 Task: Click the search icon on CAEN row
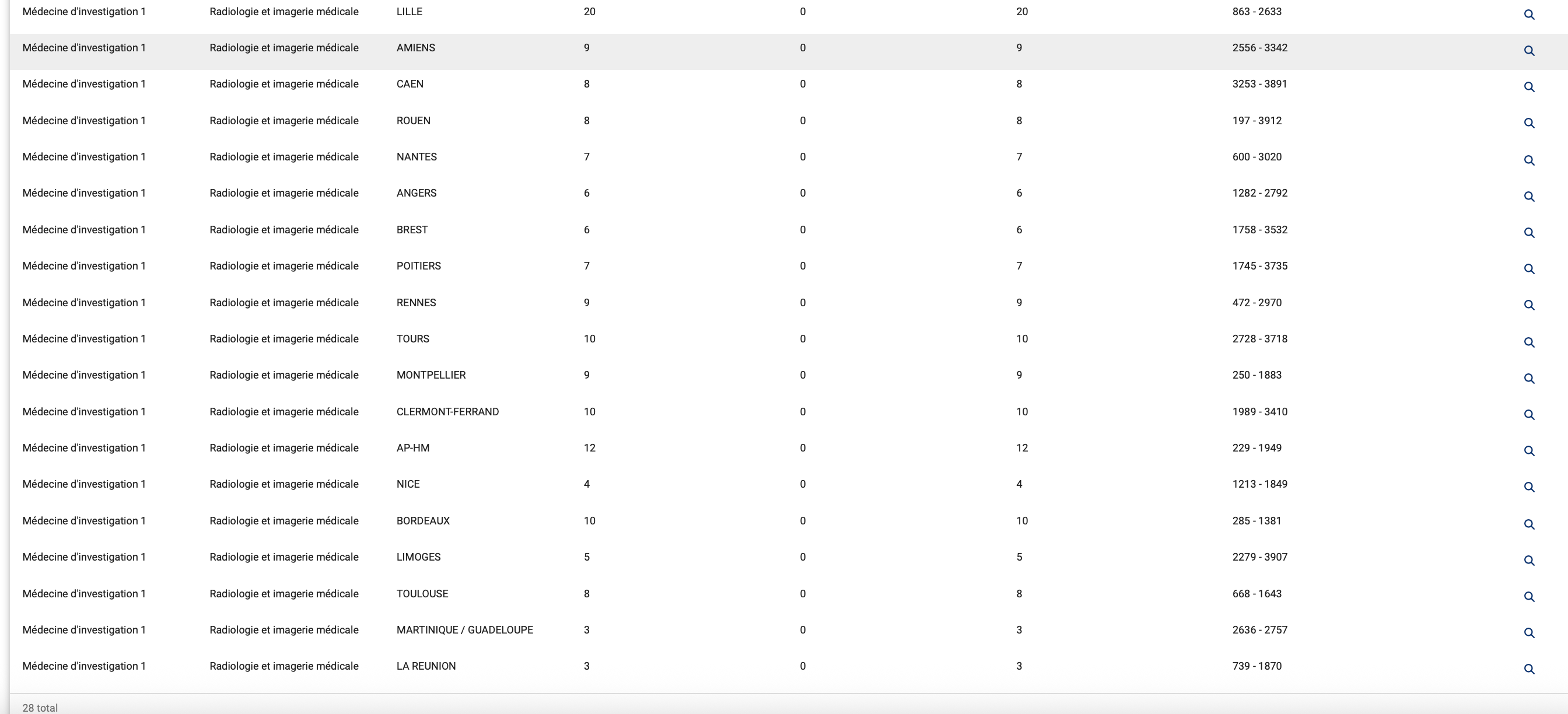pos(1528,87)
